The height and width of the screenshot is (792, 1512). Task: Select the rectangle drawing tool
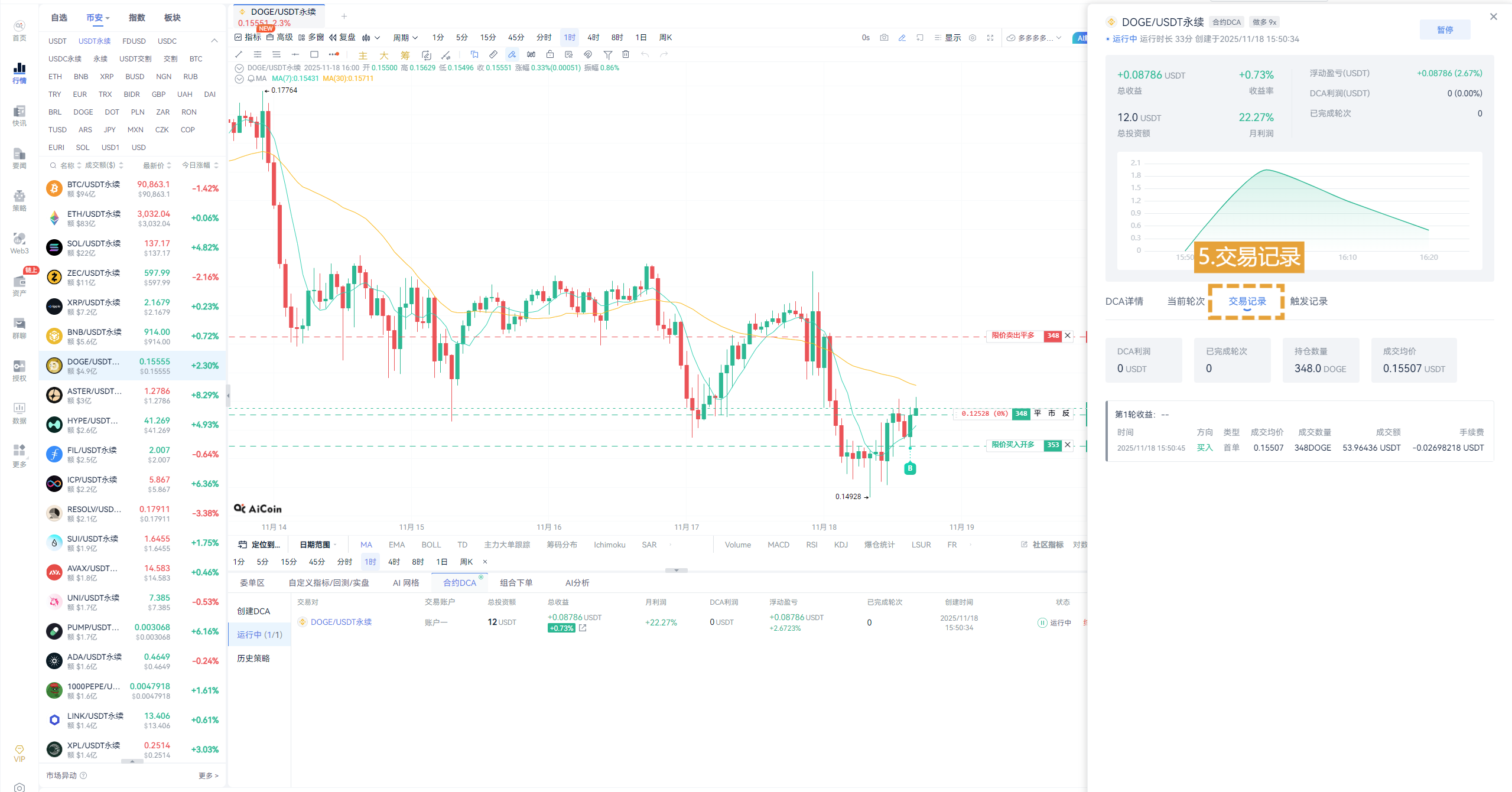[x=314, y=54]
